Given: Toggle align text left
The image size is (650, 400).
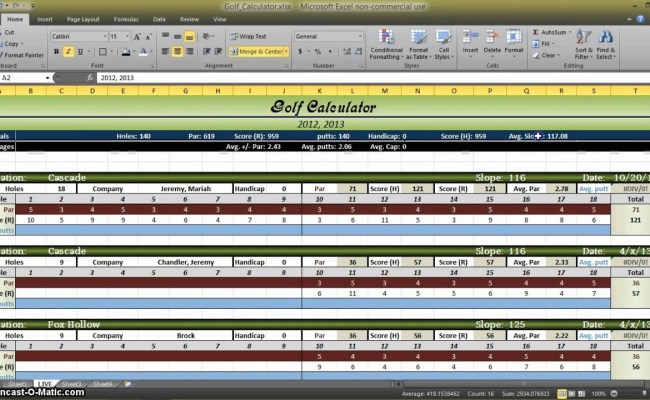Looking at the screenshot, I should coord(165,51).
